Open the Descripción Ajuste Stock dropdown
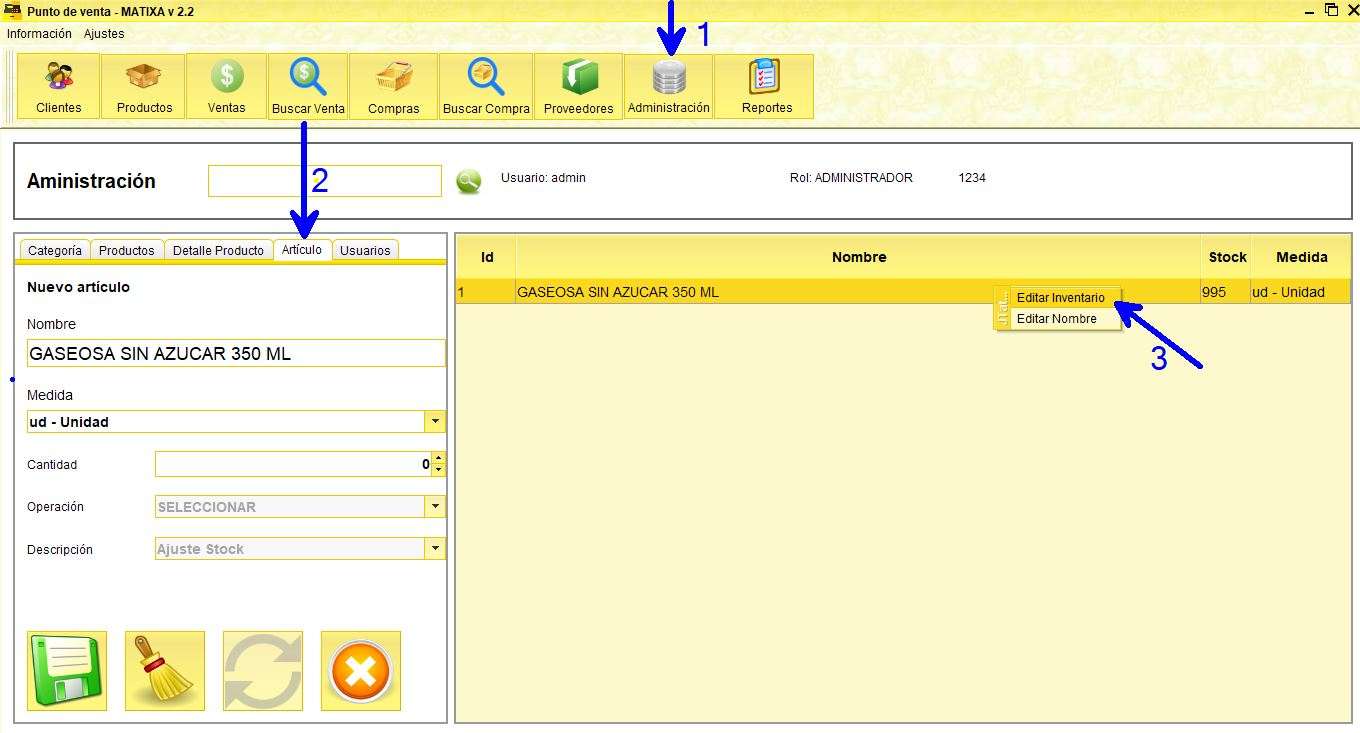The image size is (1360, 733). pos(435,548)
